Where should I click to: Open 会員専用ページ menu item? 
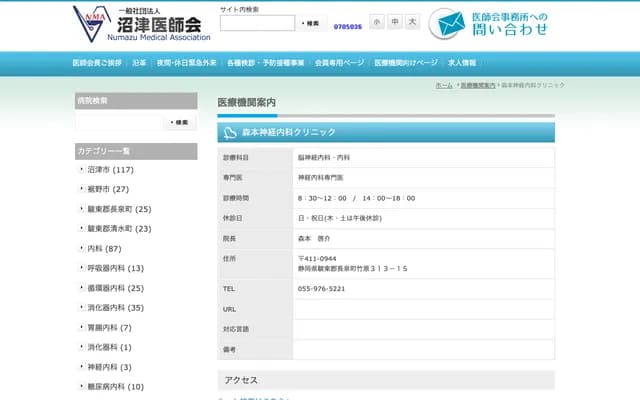coord(339,62)
